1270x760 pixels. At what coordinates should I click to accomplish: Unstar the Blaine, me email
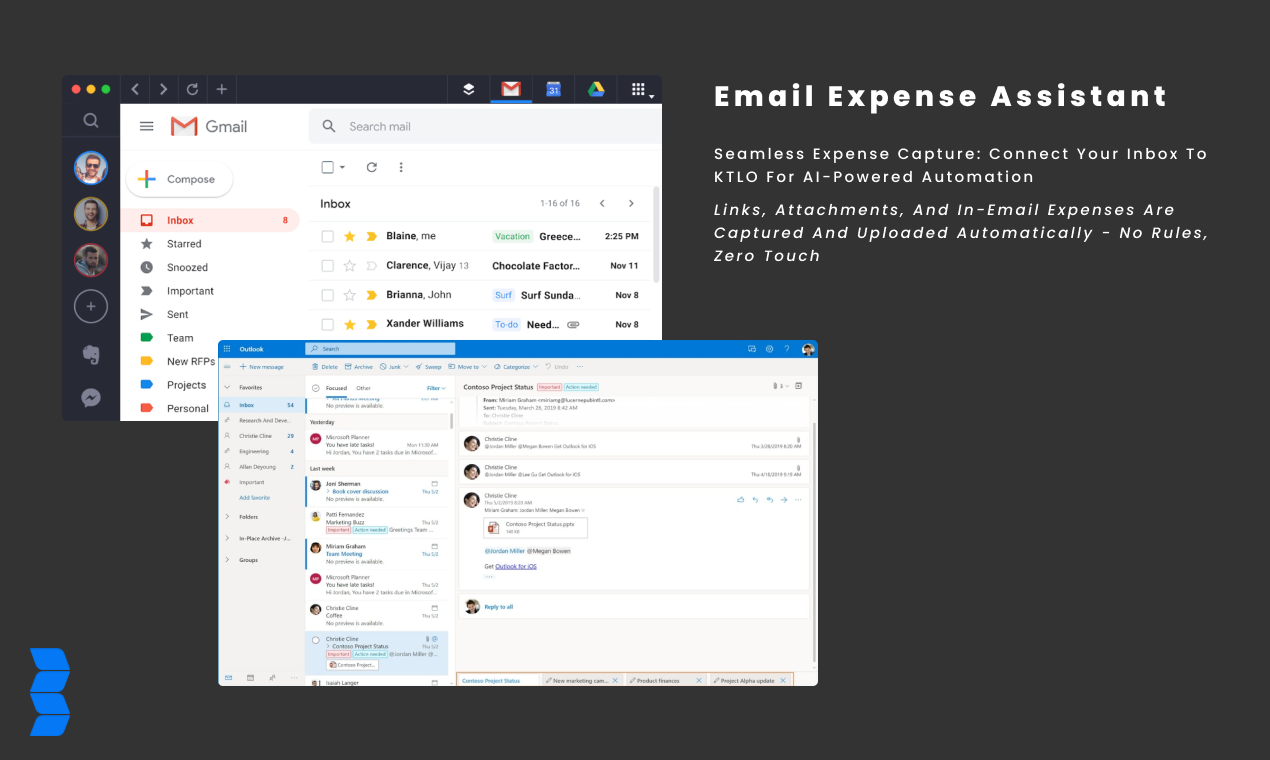(x=349, y=236)
